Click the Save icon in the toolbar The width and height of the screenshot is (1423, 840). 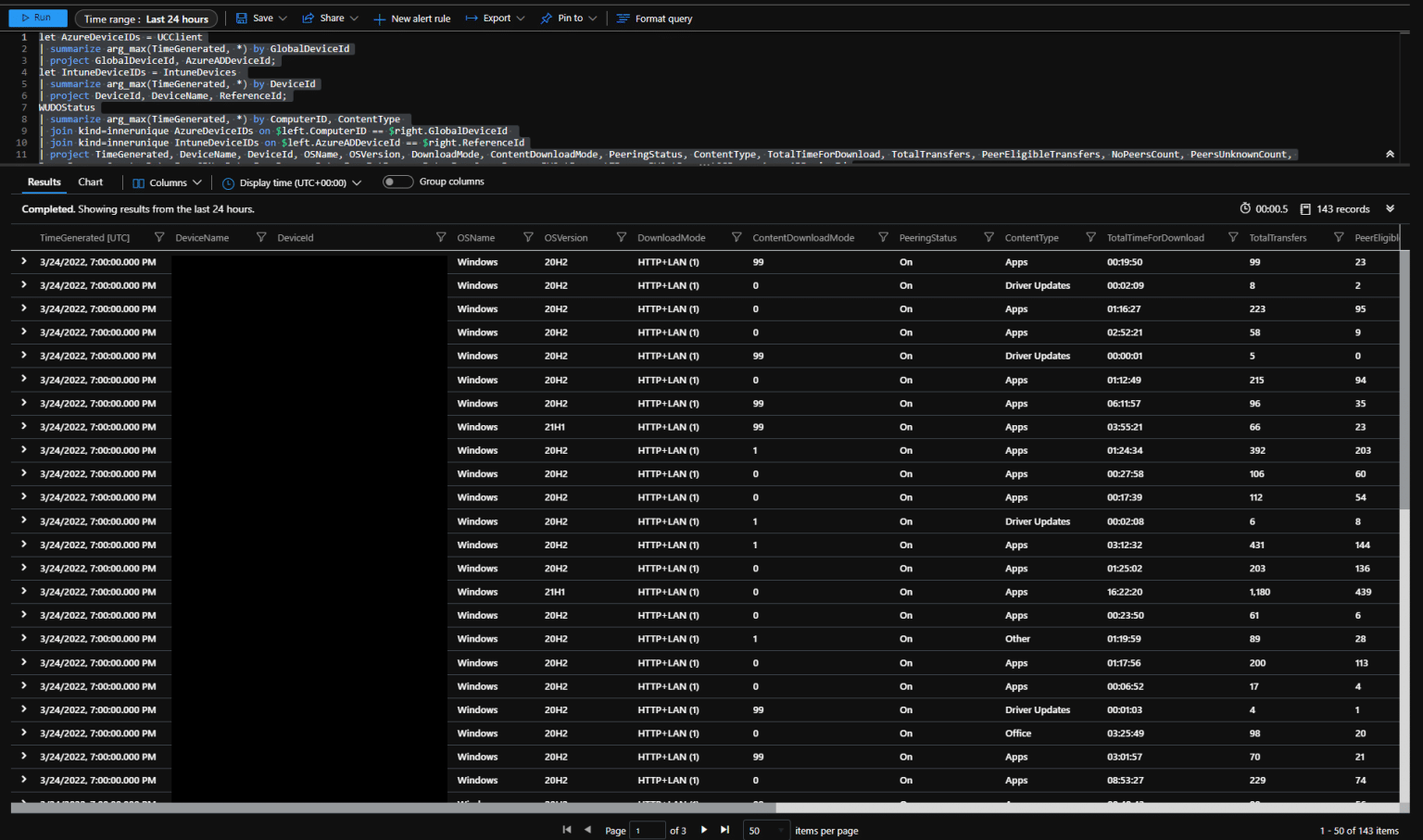click(242, 19)
